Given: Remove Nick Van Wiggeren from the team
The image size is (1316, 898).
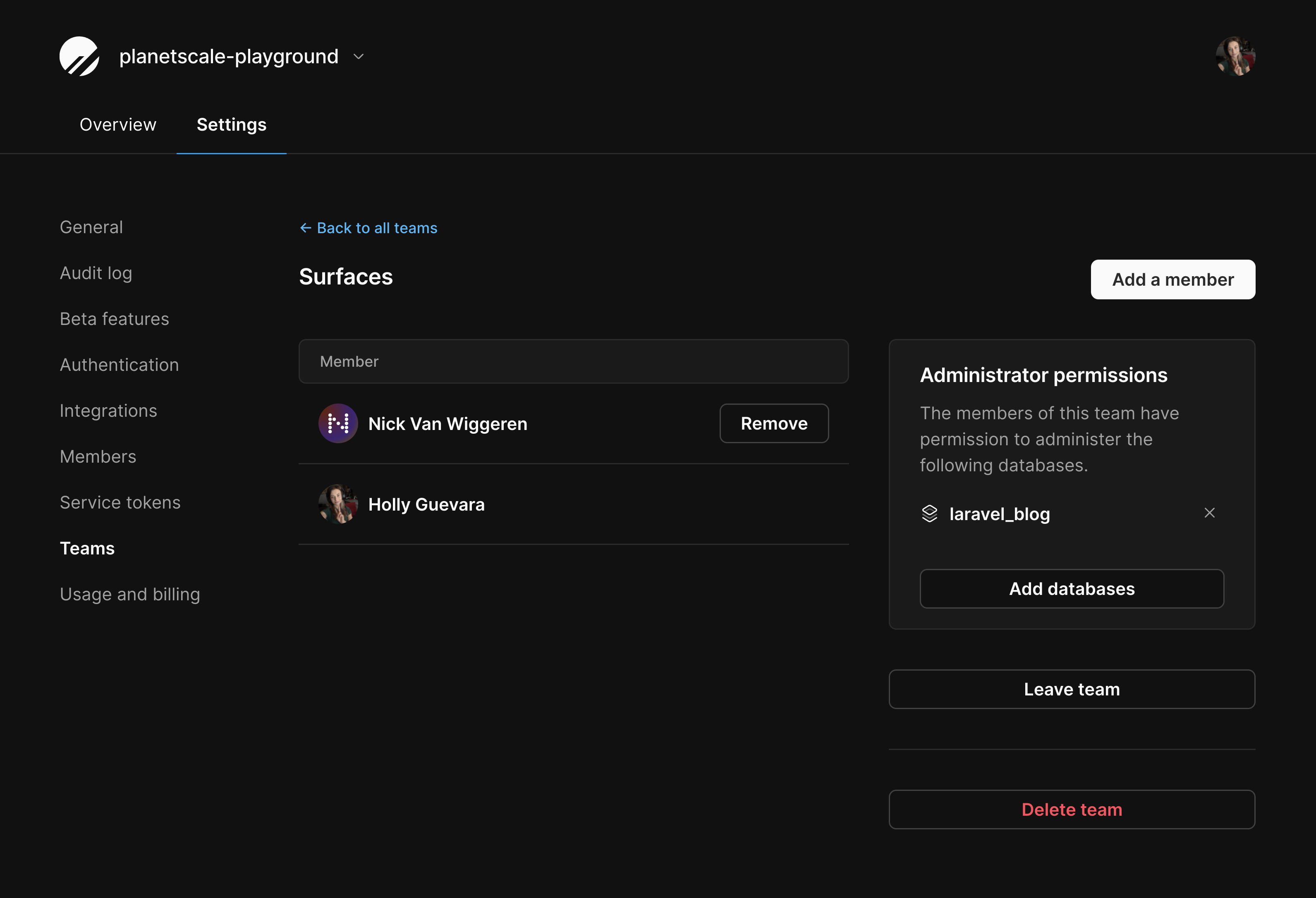Looking at the screenshot, I should (773, 423).
